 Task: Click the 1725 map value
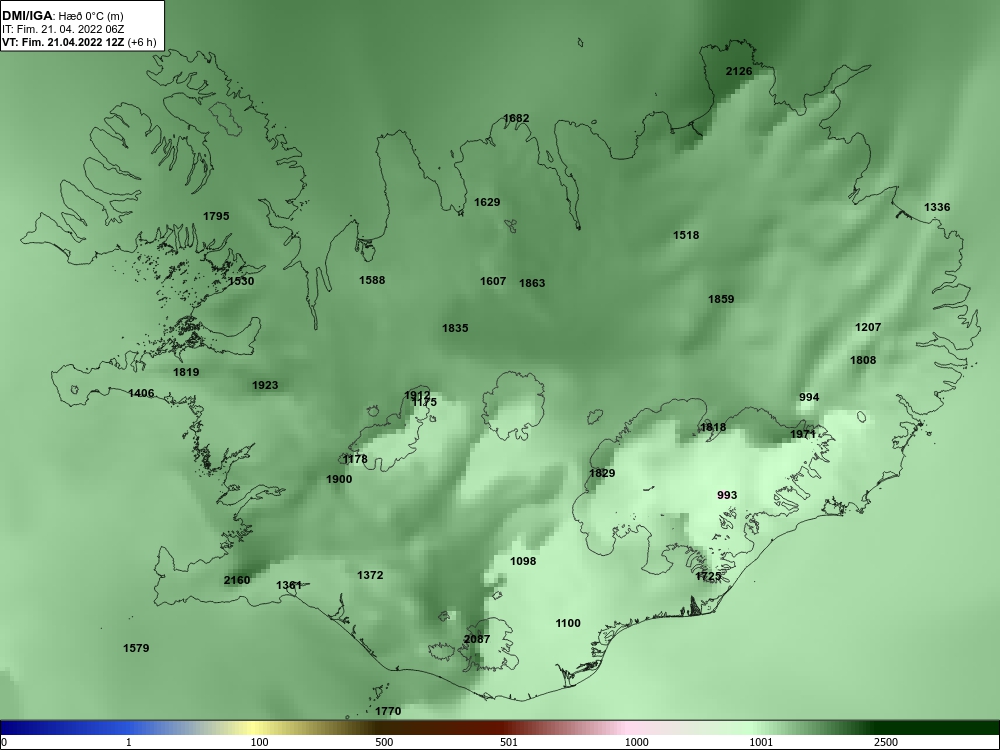point(708,577)
